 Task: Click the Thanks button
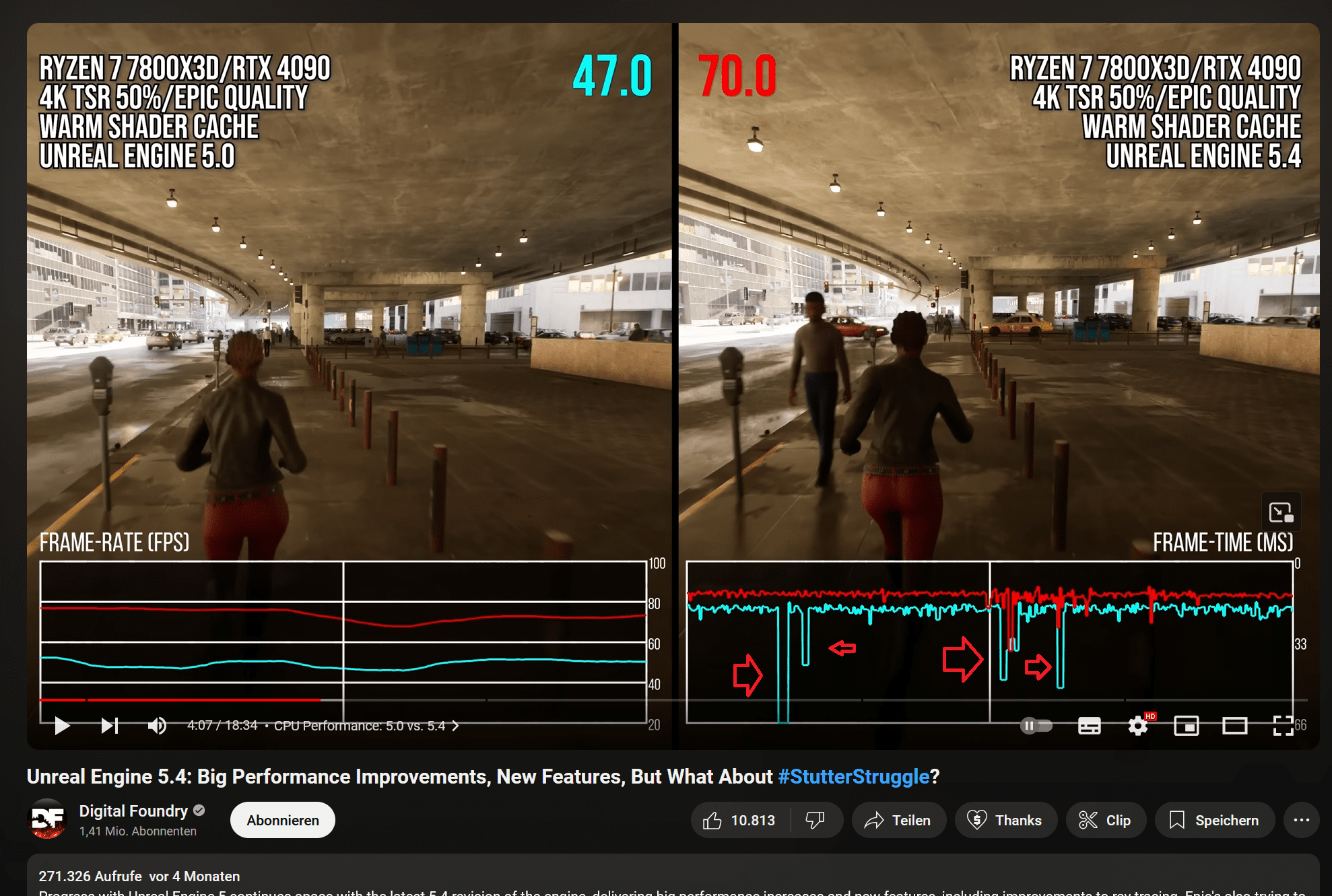1005,820
